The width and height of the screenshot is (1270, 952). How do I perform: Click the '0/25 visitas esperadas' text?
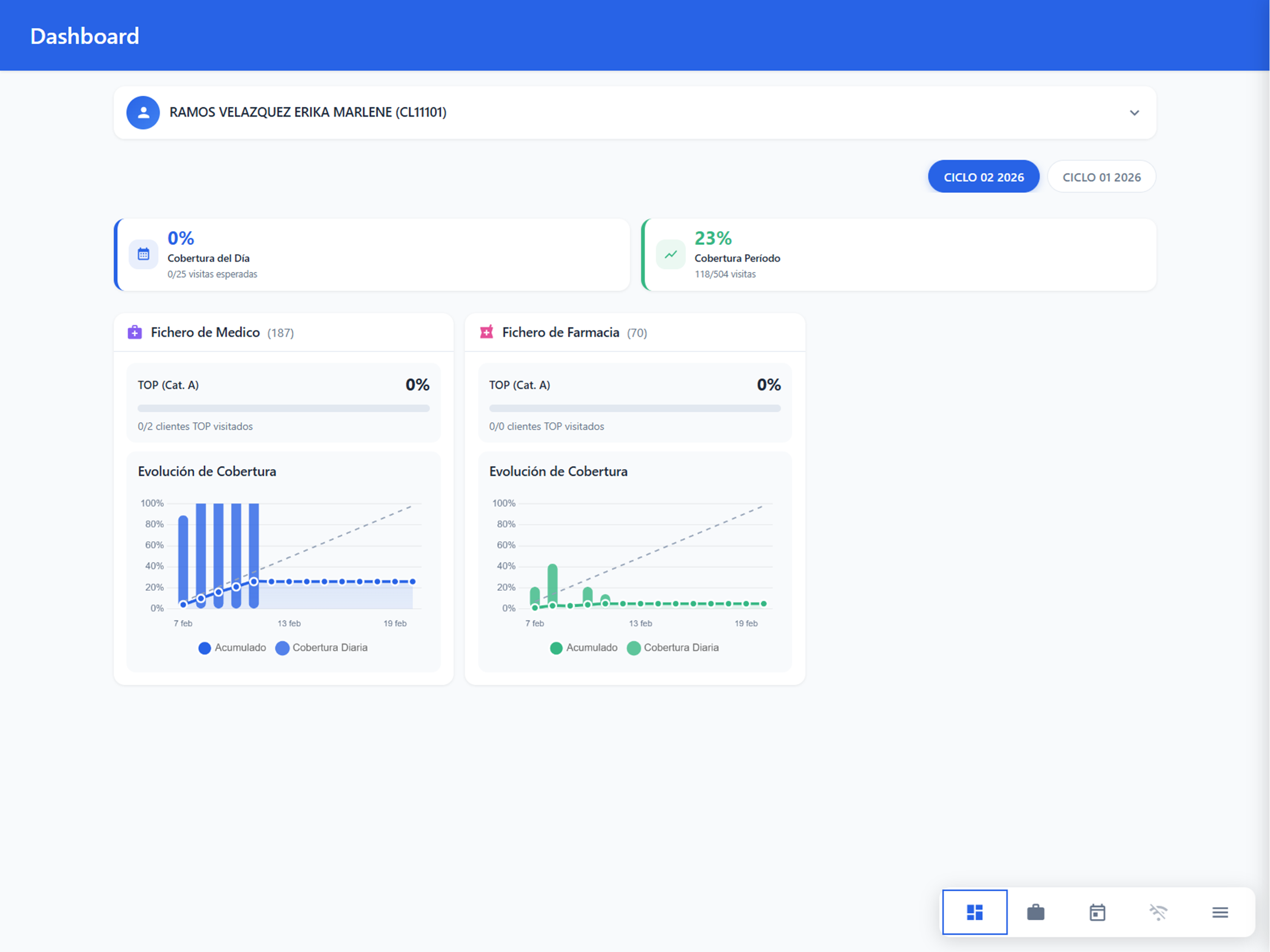[212, 274]
